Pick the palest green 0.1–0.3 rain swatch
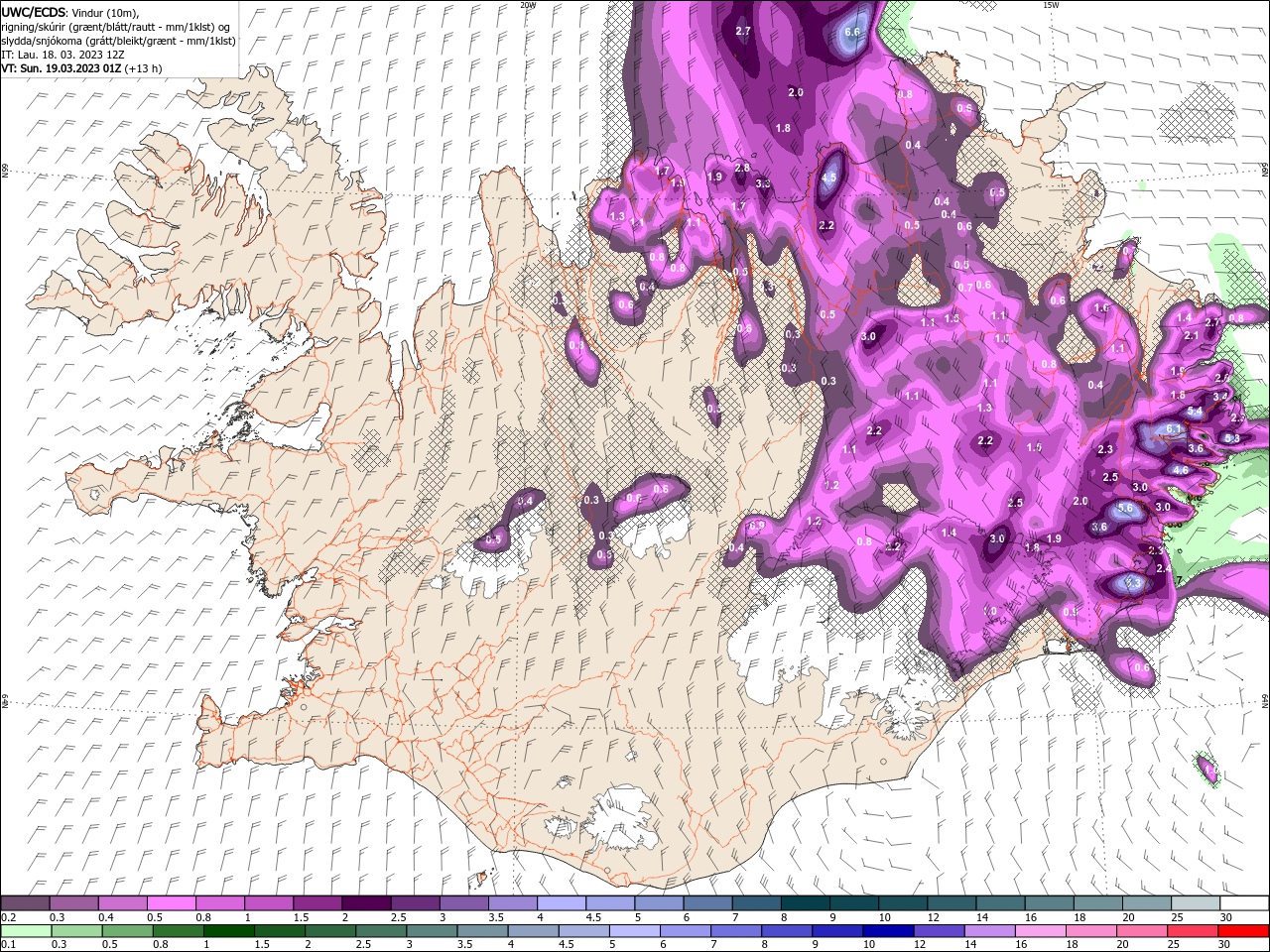Viewport: 1270px width, 952px height. (25, 931)
